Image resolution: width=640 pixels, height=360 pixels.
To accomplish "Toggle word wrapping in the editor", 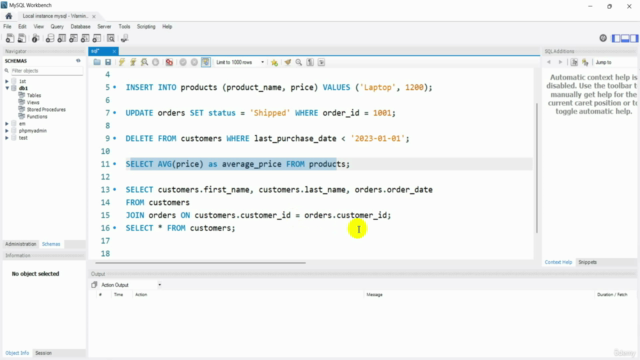I will pyautogui.click(x=321, y=62).
